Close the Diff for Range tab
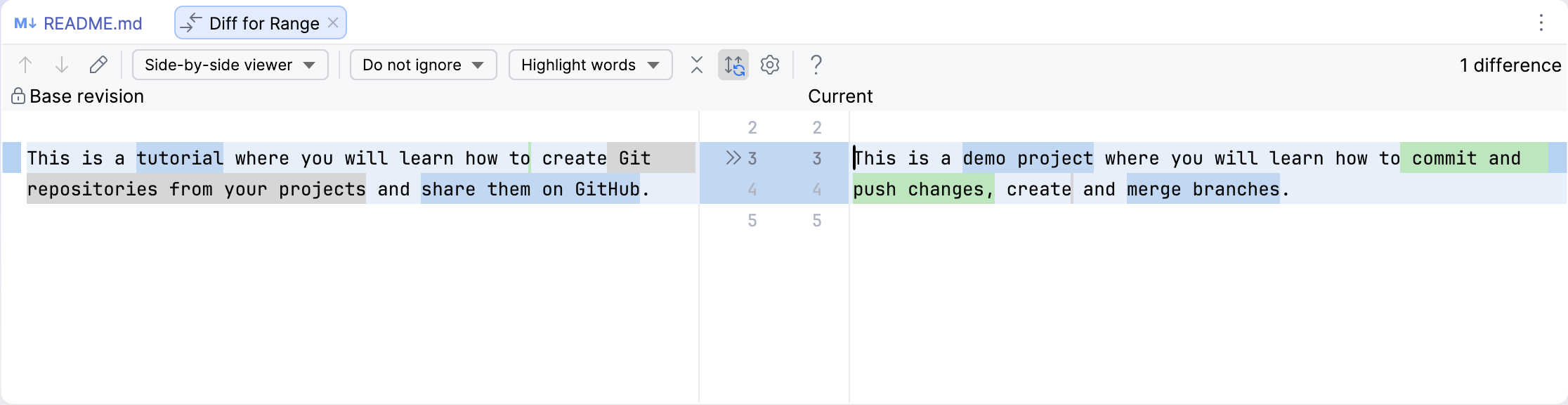This screenshot has height=405, width=1568. [333, 22]
